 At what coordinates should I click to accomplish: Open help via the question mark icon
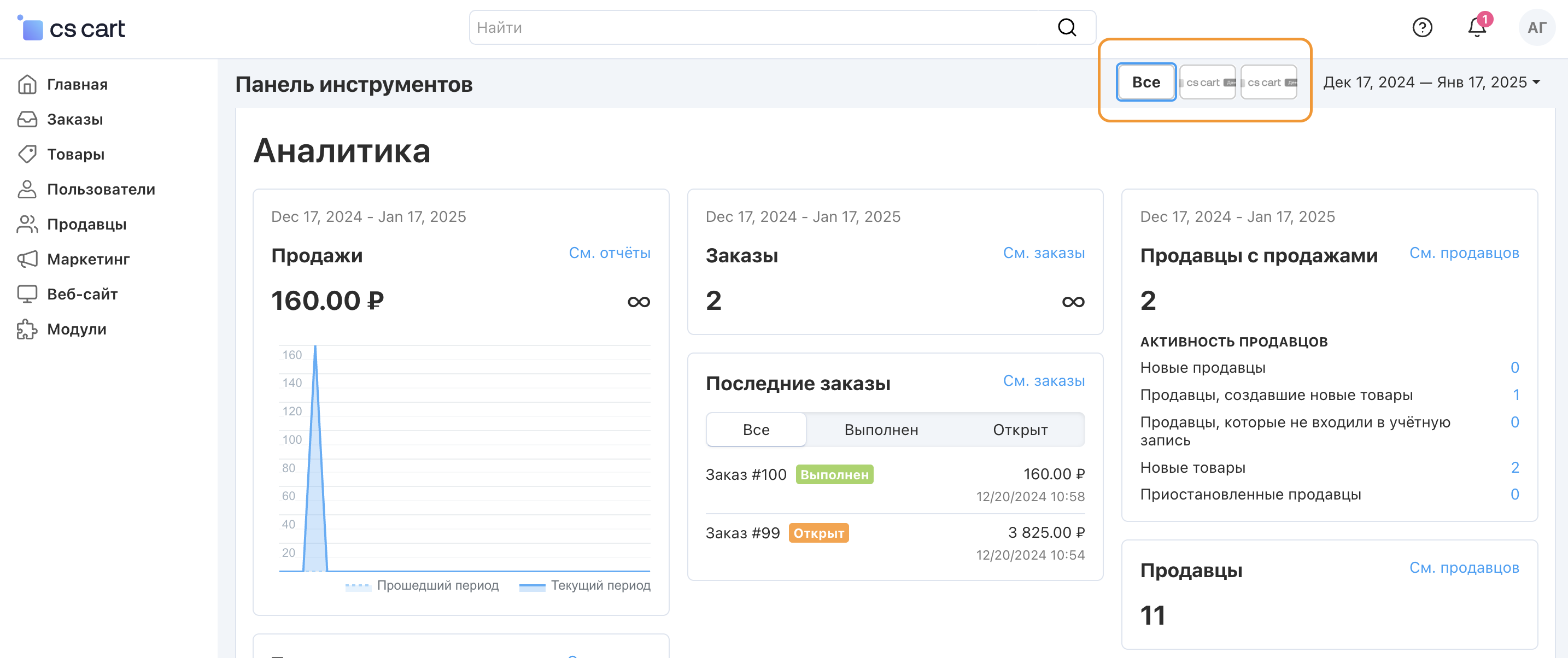(x=1422, y=27)
